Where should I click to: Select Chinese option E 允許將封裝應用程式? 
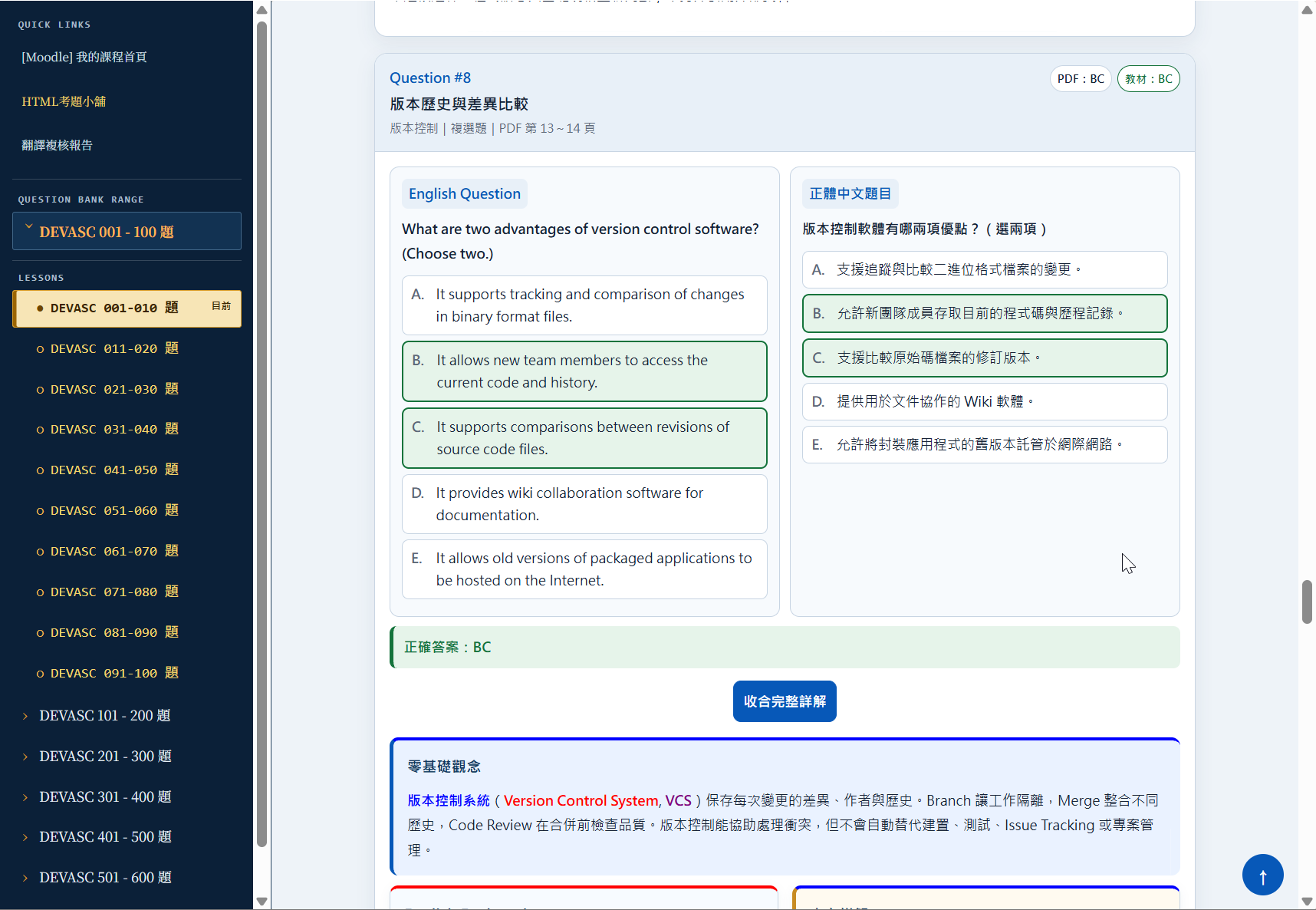985,444
